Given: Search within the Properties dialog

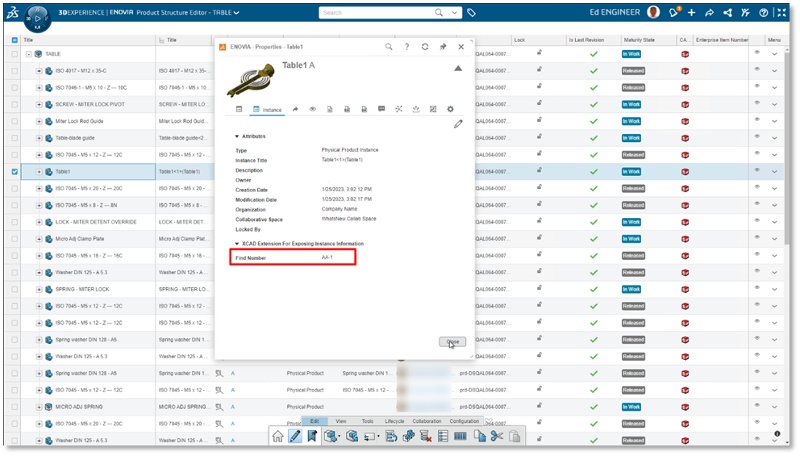Looking at the screenshot, I should coord(389,46).
